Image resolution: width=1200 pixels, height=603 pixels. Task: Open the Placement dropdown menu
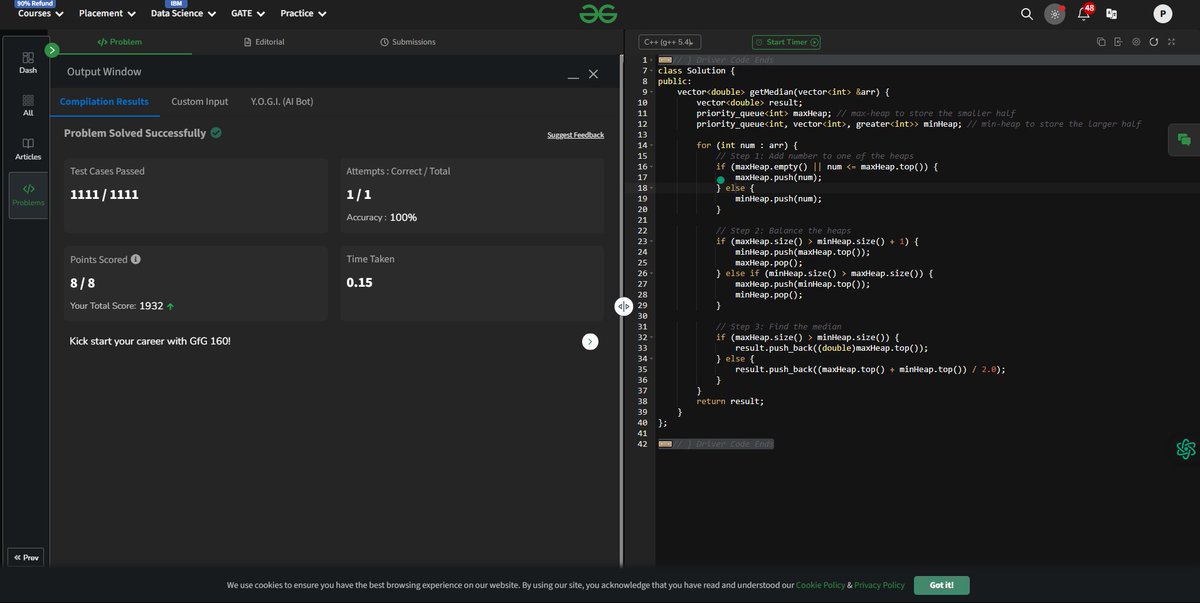(x=107, y=14)
